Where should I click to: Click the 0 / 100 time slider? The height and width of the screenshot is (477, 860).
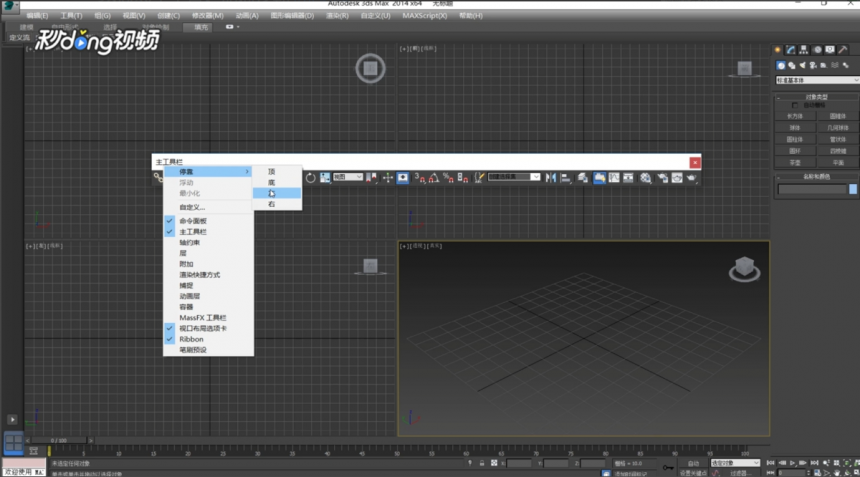tap(59, 440)
